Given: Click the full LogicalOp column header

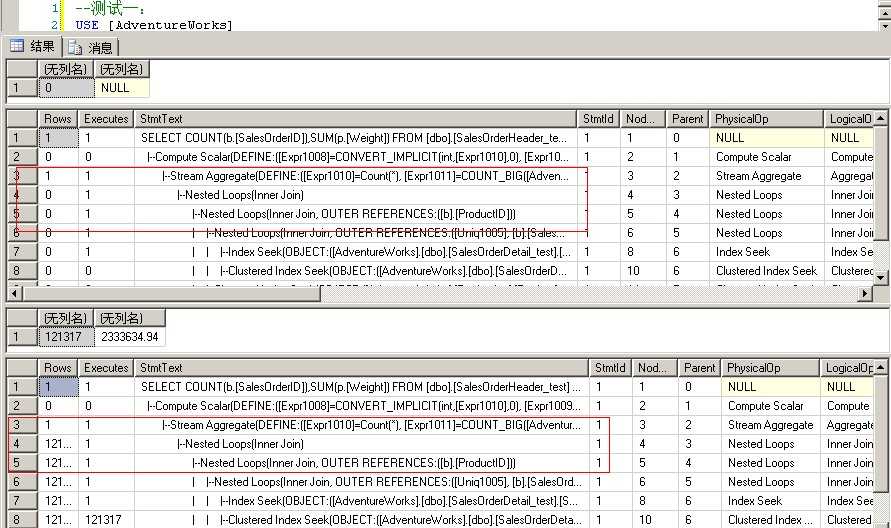Looking at the screenshot, I should tap(849, 368).
